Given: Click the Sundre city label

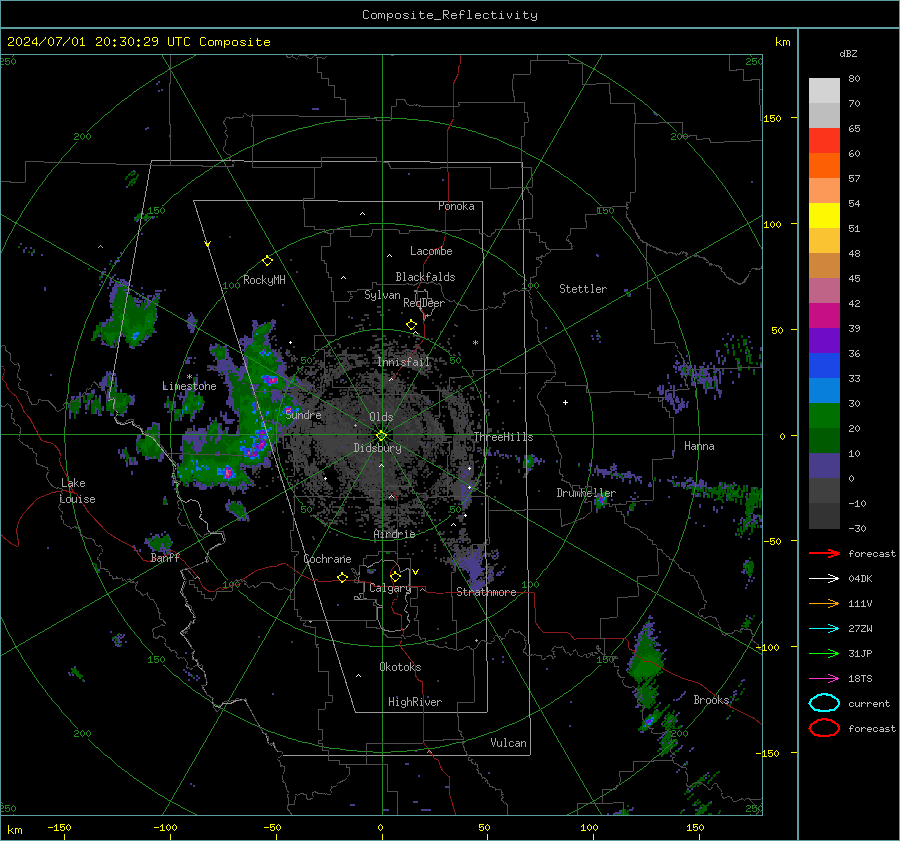Looking at the screenshot, I should [x=303, y=414].
